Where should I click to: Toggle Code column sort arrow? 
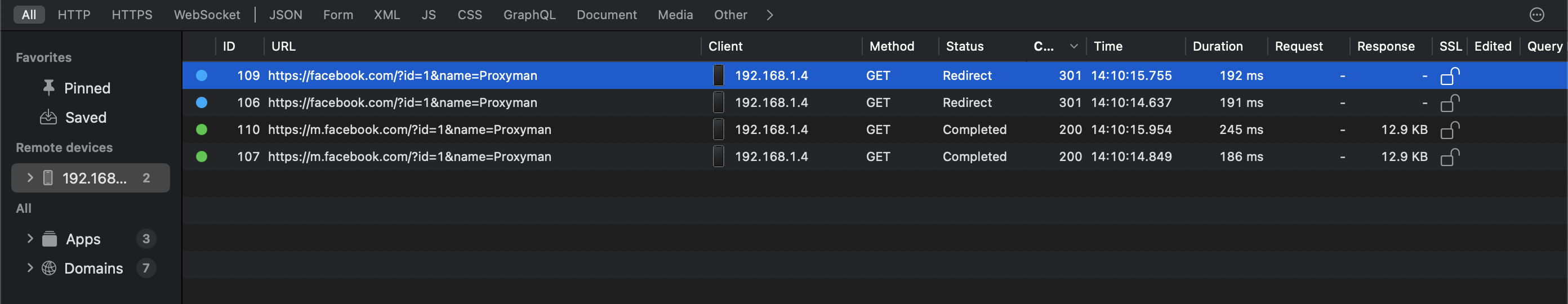click(x=1073, y=46)
